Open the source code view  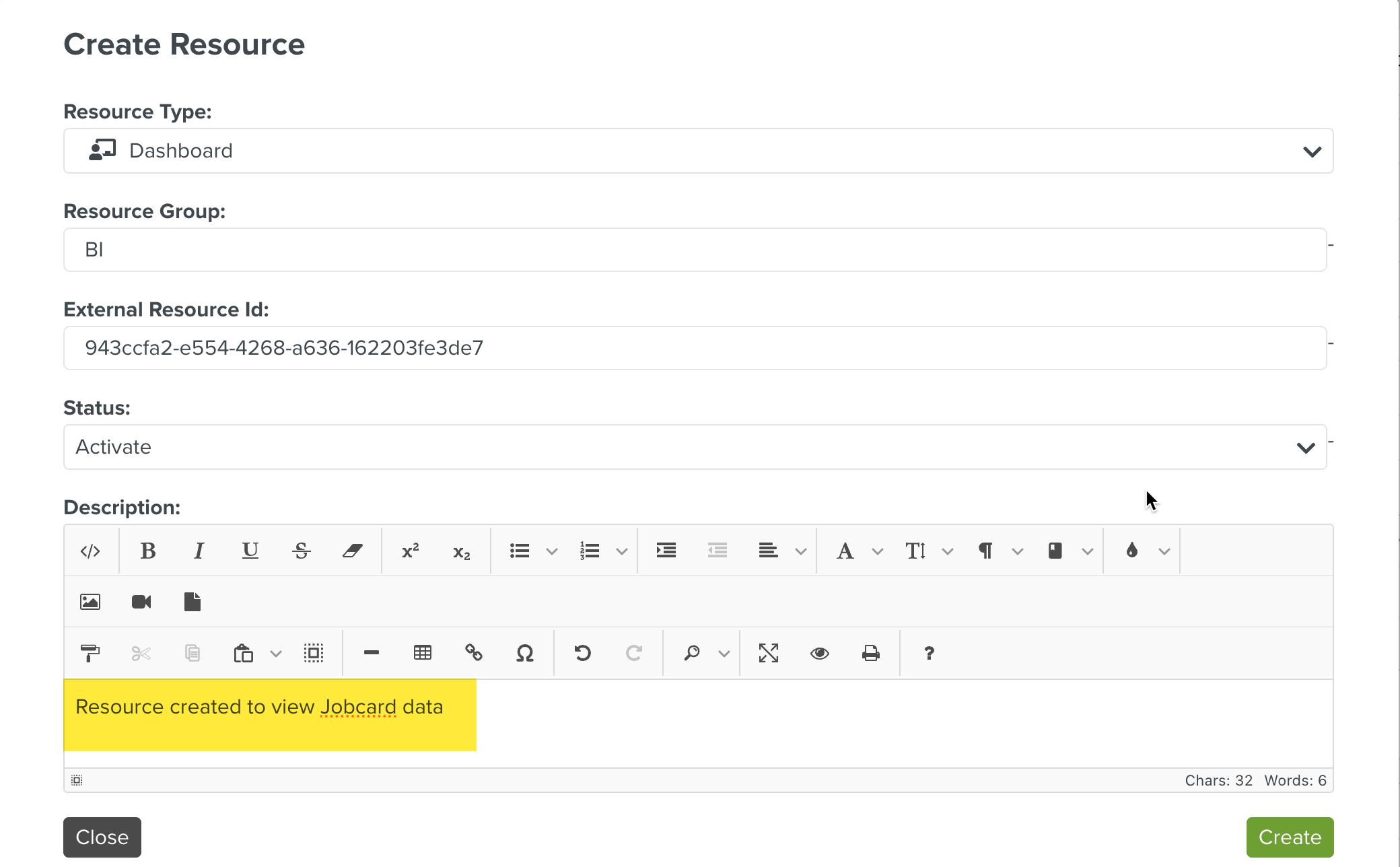tap(90, 551)
